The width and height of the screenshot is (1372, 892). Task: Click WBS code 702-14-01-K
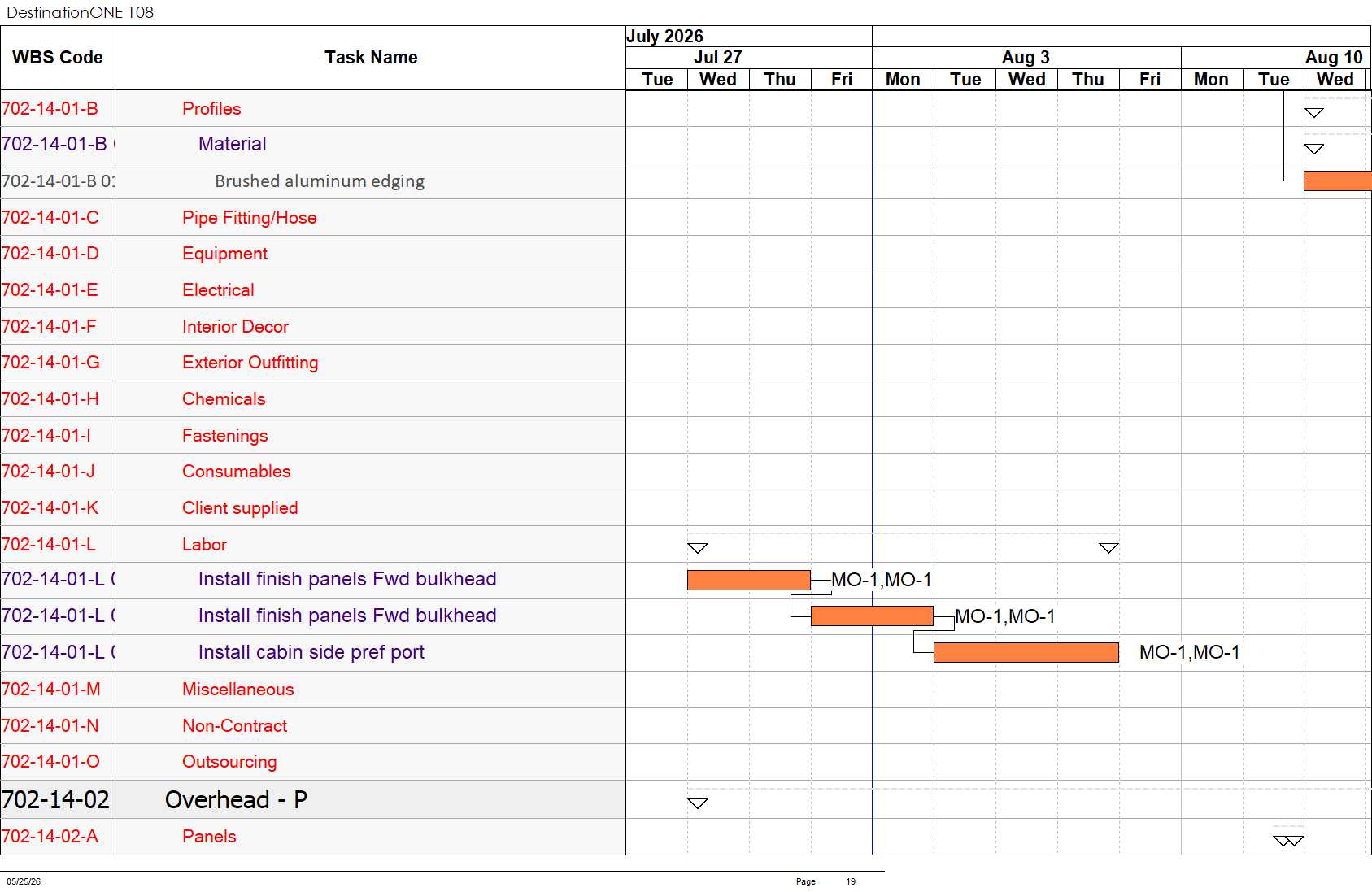point(50,508)
